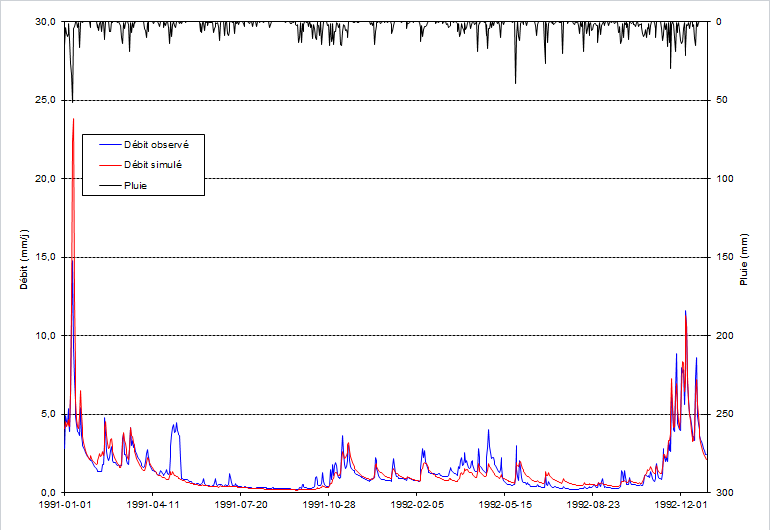This screenshot has height=530, width=770.
Task: Select the black line sample in legend
Action: 110,186
